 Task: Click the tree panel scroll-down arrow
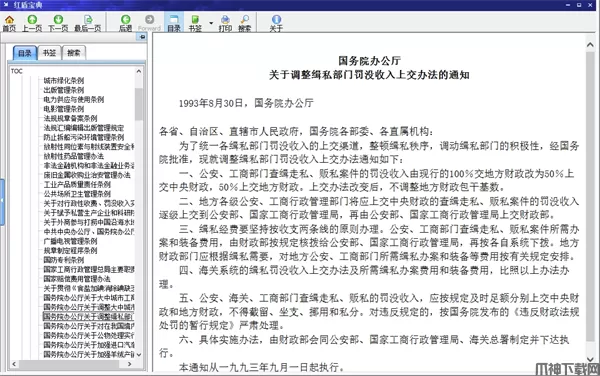pyautogui.click(x=139, y=355)
